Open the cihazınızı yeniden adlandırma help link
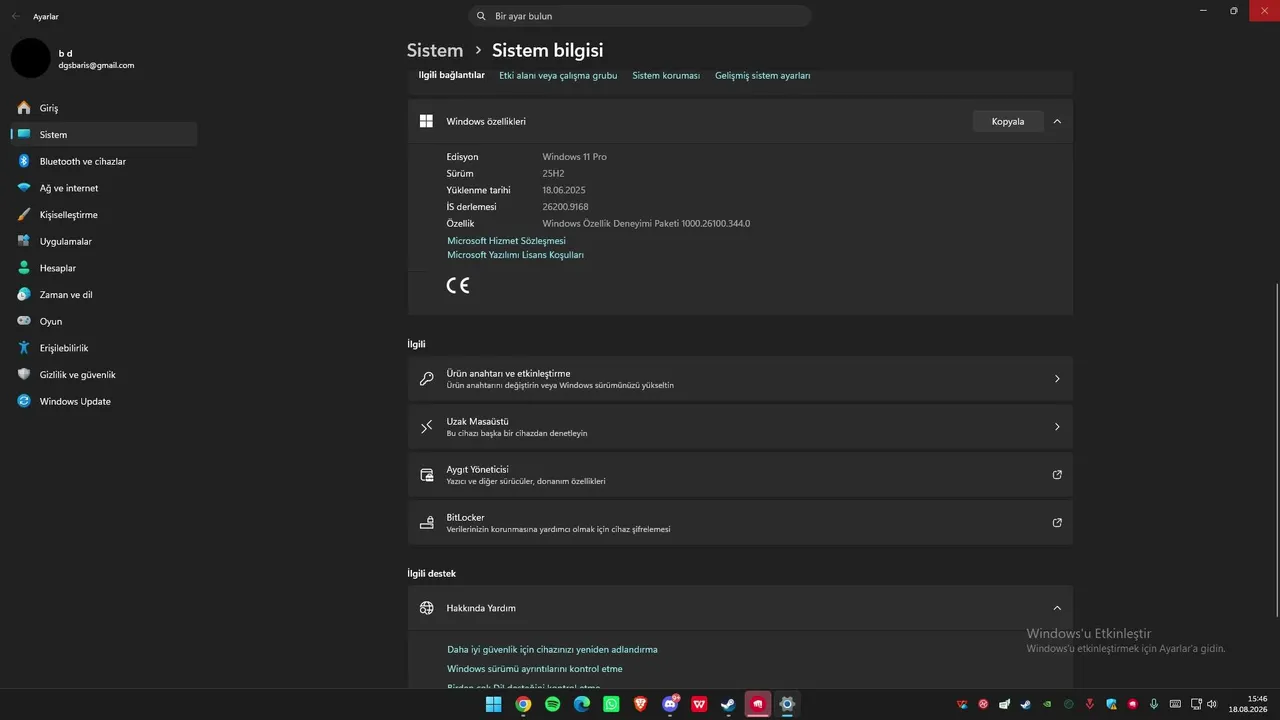The image size is (1280, 720). (552, 649)
